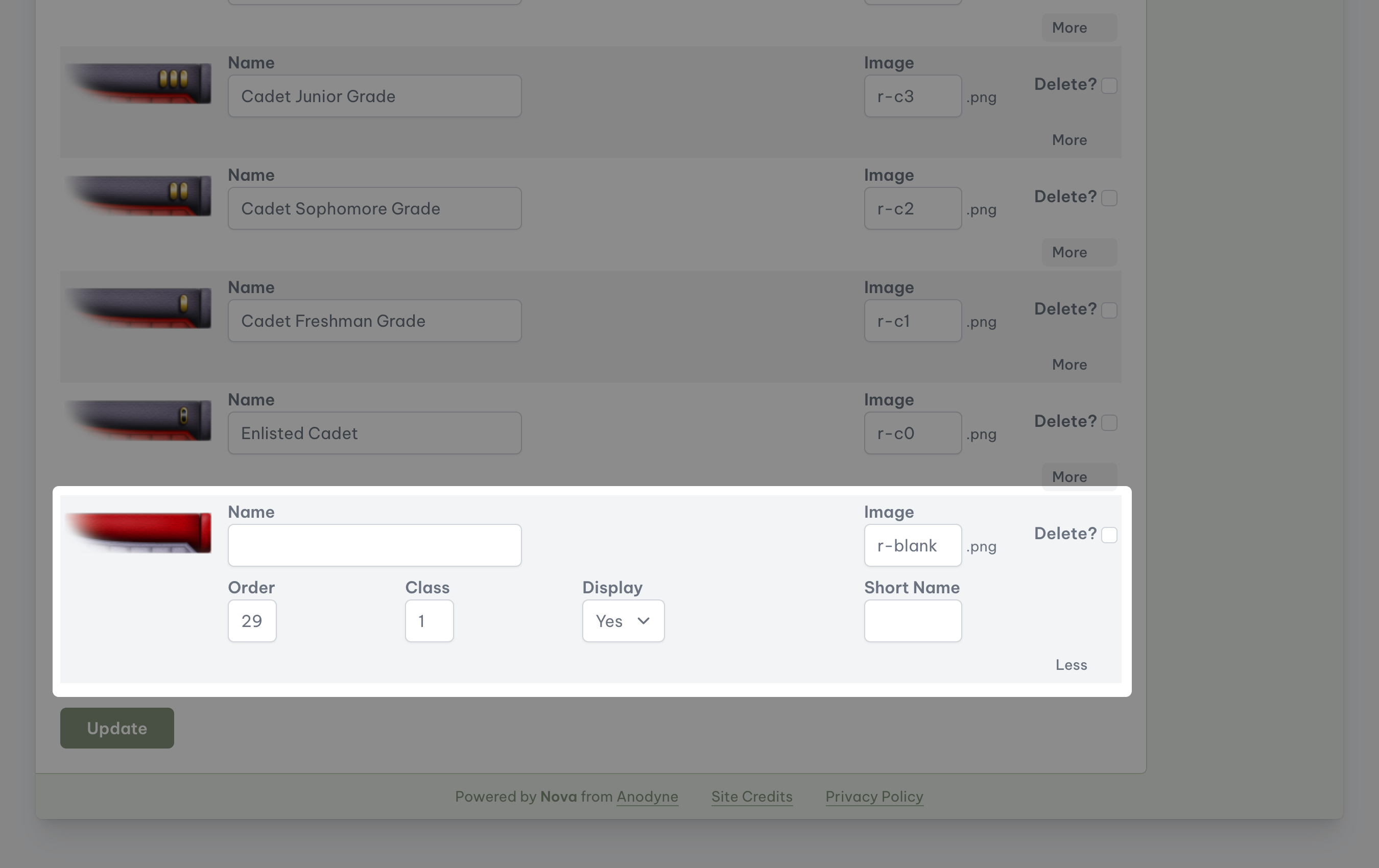Check Delete for Cadet Junior Grade
Viewport: 1379px width, 868px height.
[1109, 86]
